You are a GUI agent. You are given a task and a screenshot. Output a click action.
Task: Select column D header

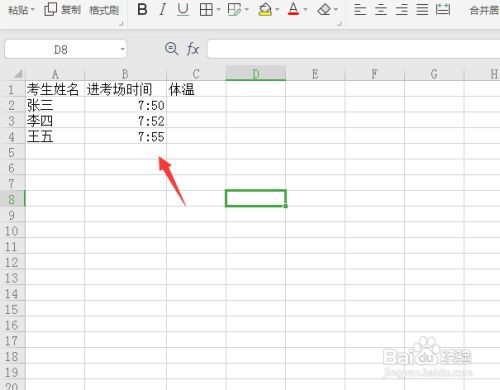[x=256, y=73]
